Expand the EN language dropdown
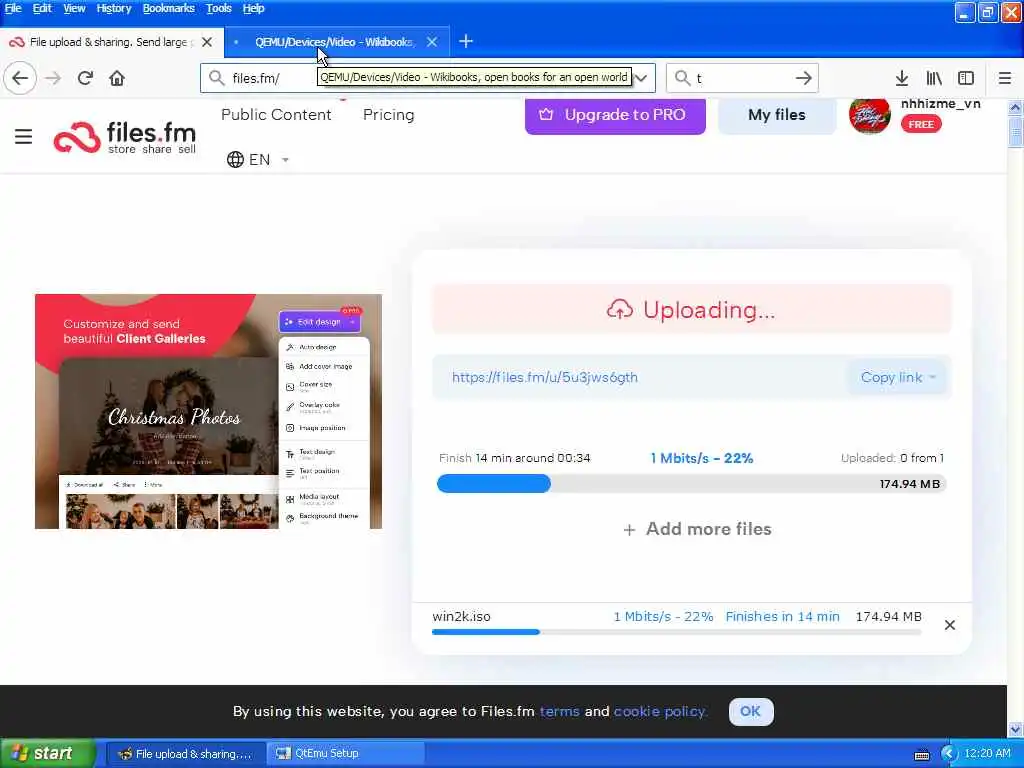The height and width of the screenshot is (768, 1024). (x=285, y=160)
